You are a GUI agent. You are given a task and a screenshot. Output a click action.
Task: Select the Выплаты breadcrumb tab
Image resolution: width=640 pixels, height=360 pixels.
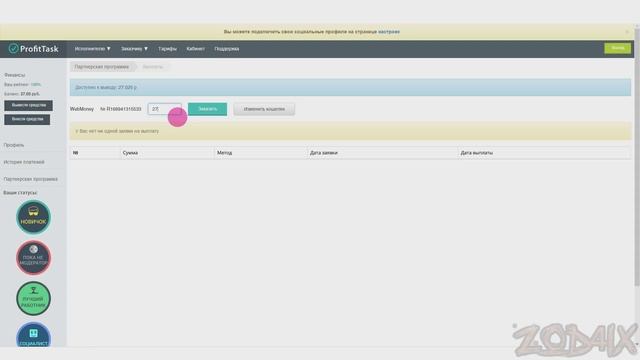click(x=153, y=67)
